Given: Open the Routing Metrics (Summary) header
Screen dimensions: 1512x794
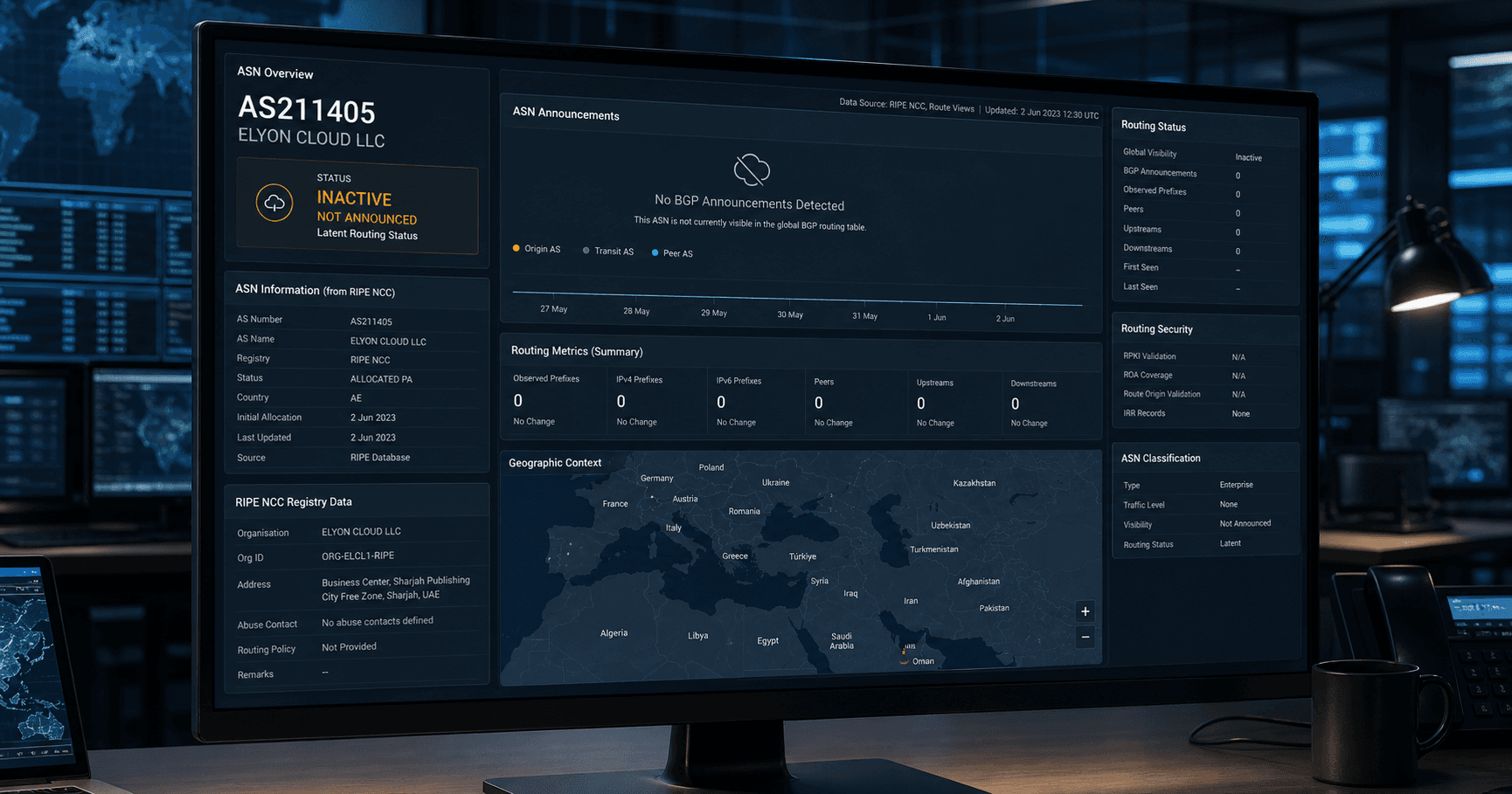Looking at the screenshot, I should [577, 351].
